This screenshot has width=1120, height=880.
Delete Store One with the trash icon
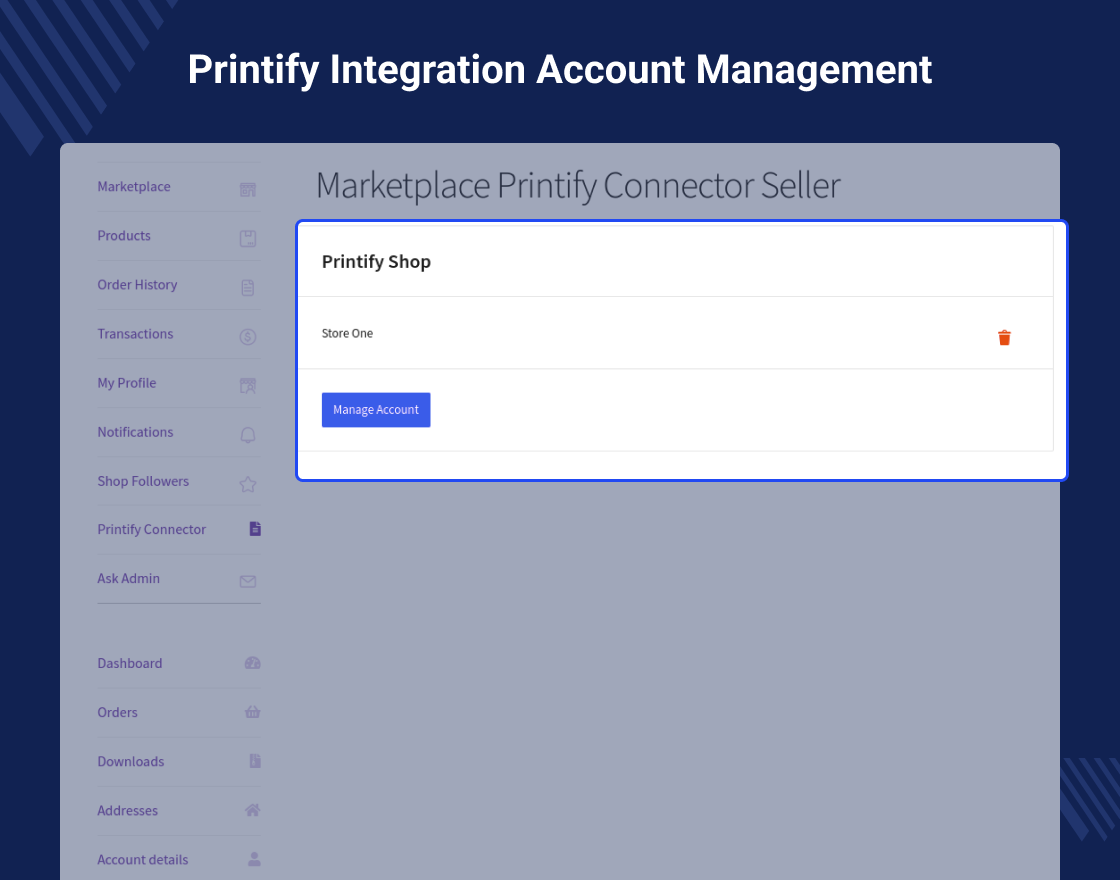coord(1004,338)
